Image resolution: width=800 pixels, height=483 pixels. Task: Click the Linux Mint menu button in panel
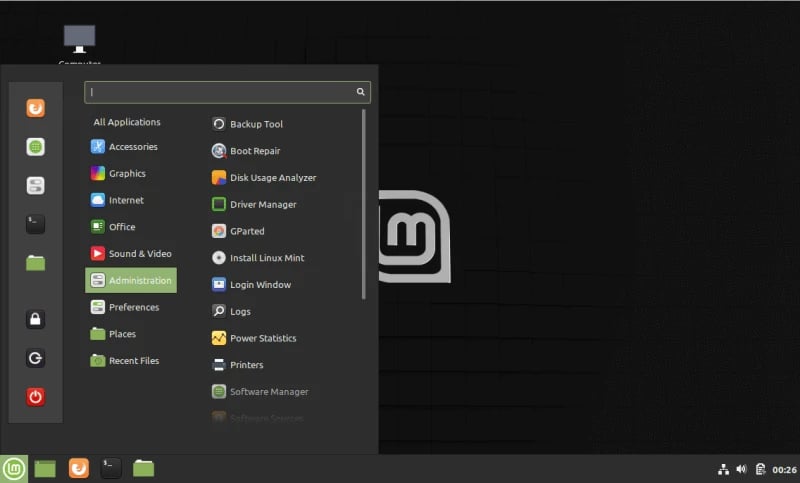14,469
